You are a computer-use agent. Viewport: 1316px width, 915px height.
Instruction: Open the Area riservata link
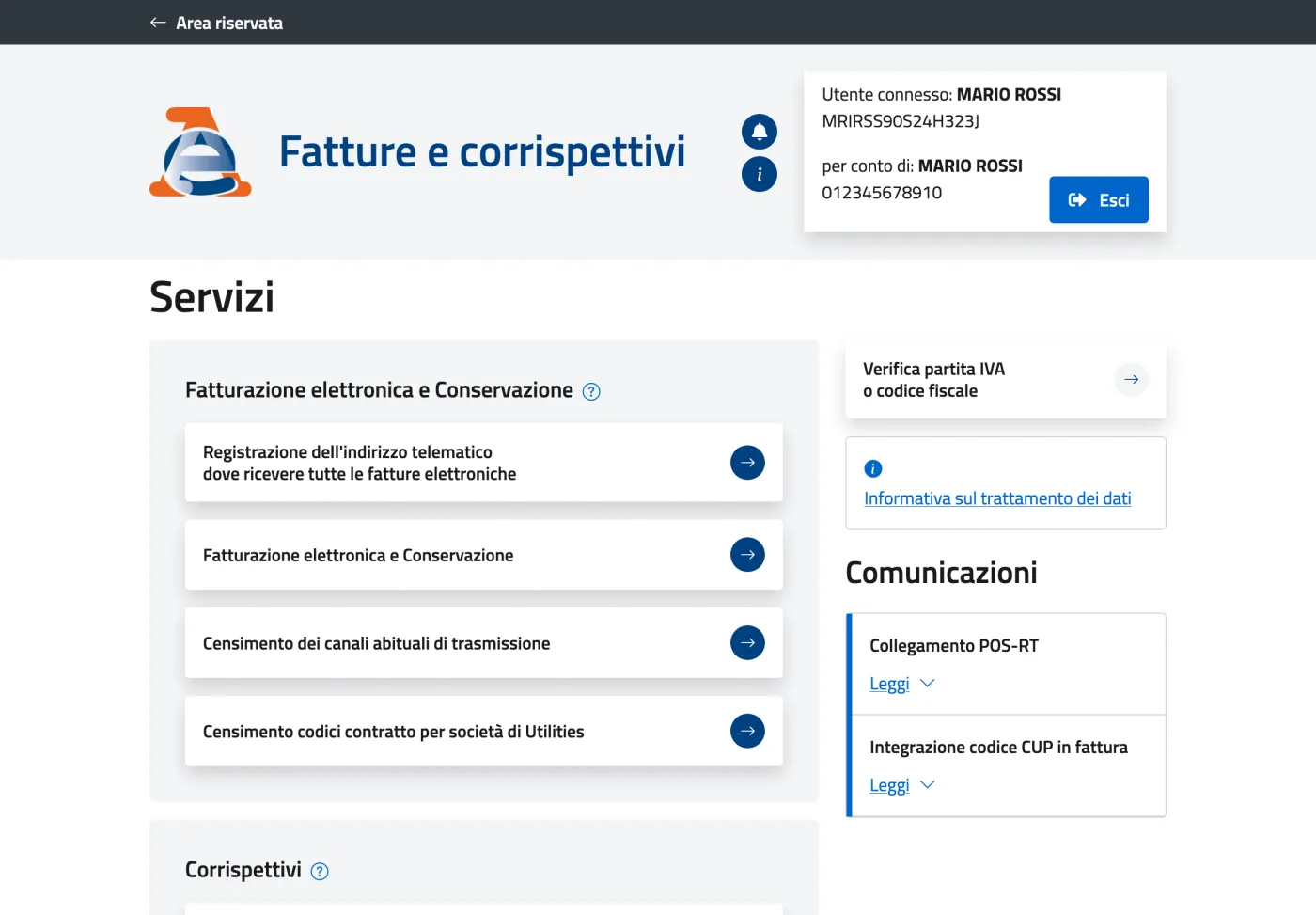pyautogui.click(x=229, y=23)
